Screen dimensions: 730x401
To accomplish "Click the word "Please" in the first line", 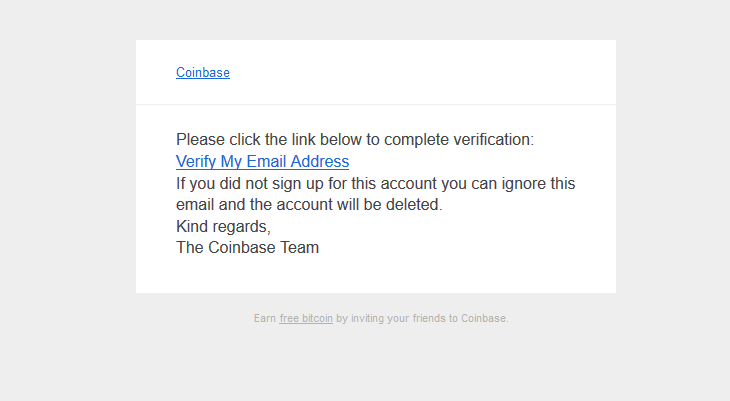I will 201,140.
